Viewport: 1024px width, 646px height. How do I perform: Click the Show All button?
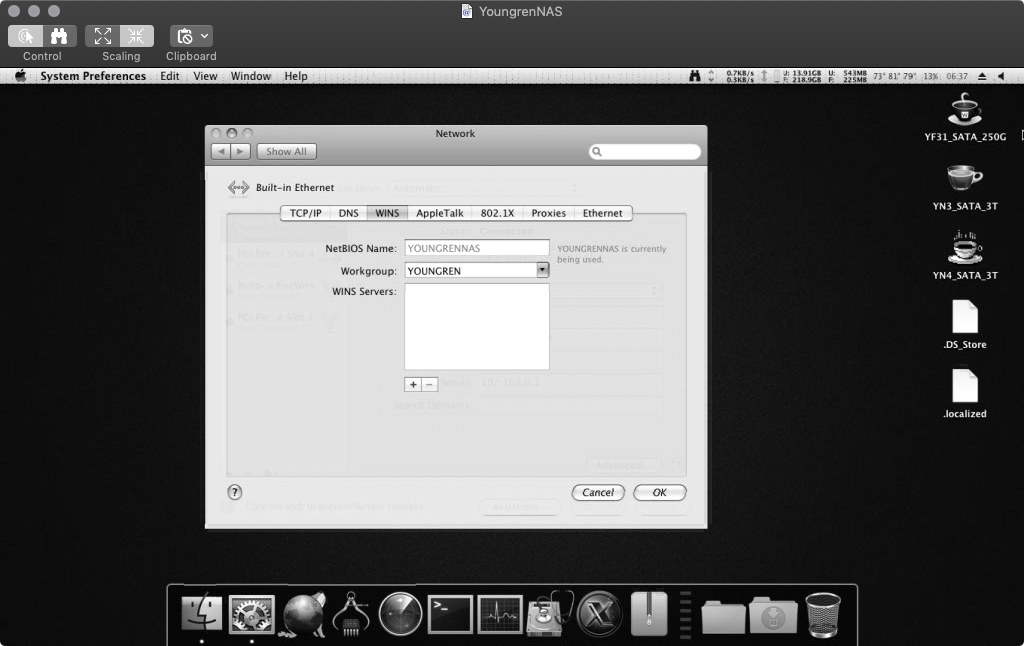tap(286, 152)
